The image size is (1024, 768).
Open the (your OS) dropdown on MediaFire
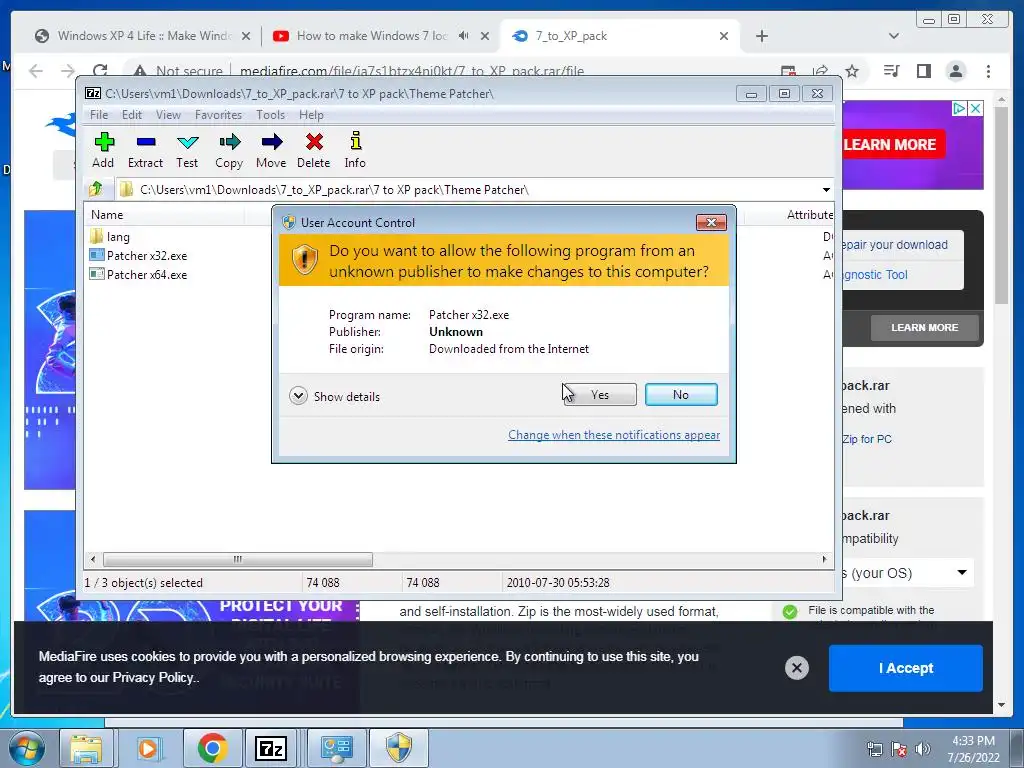[908, 573]
